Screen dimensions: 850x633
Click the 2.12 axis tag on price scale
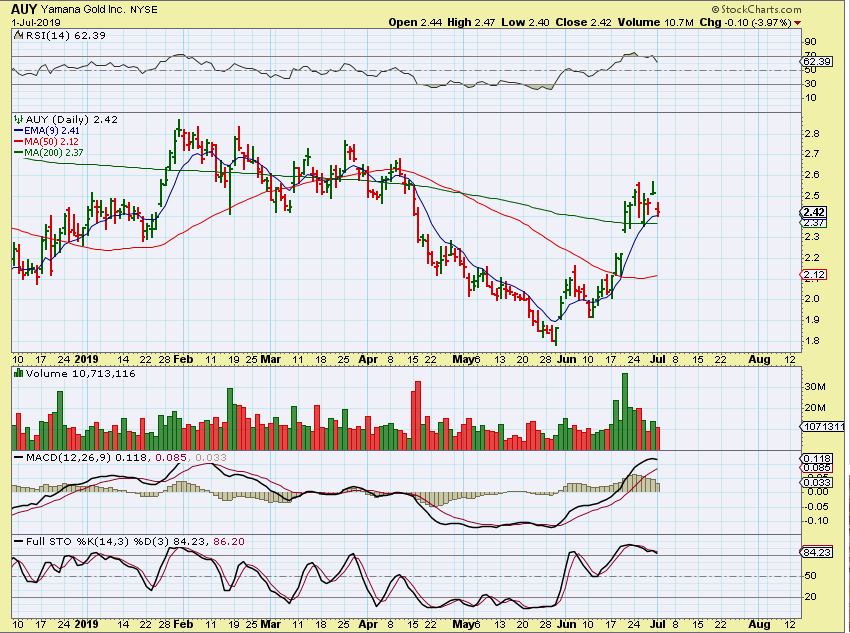coord(814,275)
